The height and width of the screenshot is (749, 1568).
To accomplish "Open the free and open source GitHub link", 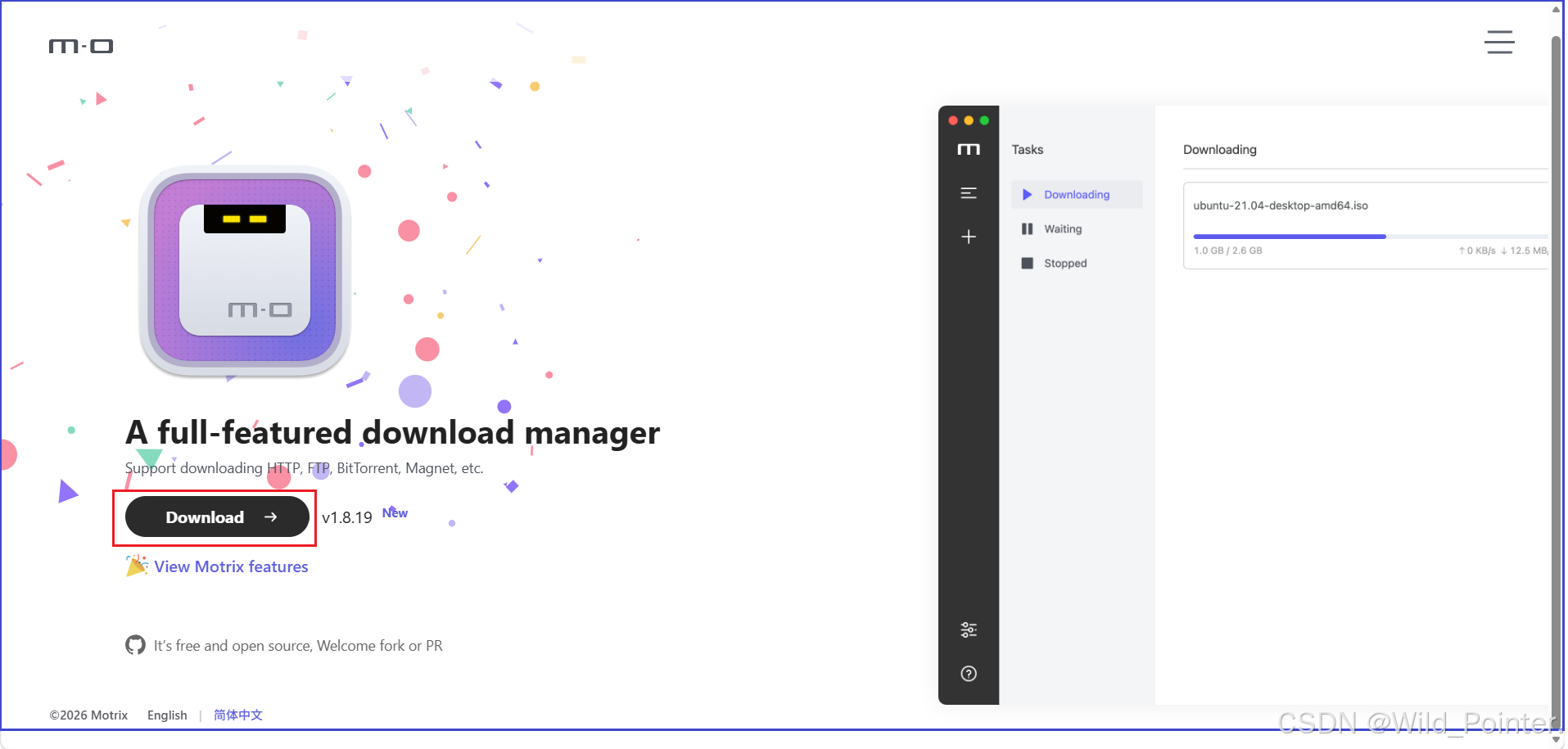I will click(x=298, y=646).
